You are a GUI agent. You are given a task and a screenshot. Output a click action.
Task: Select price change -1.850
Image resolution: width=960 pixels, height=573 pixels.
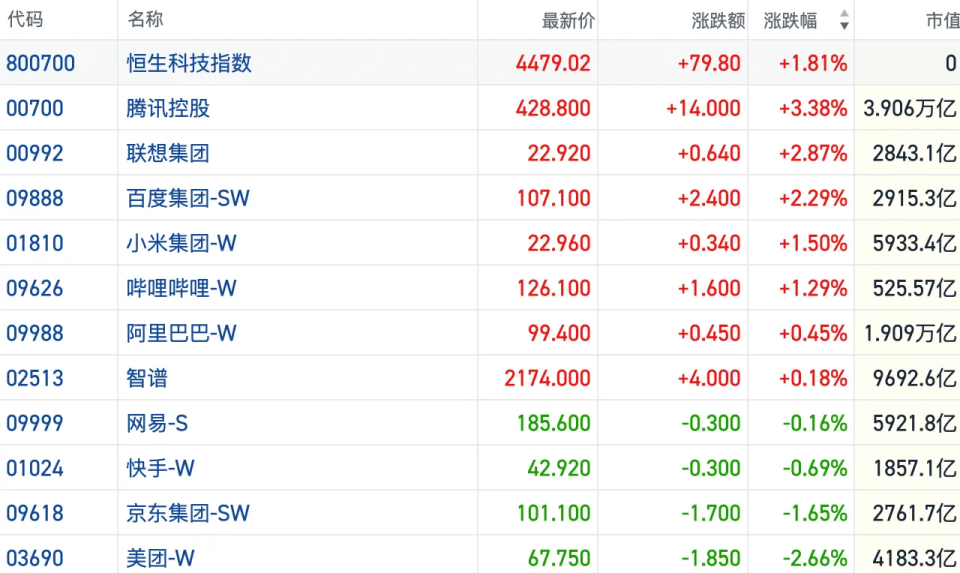point(711,558)
